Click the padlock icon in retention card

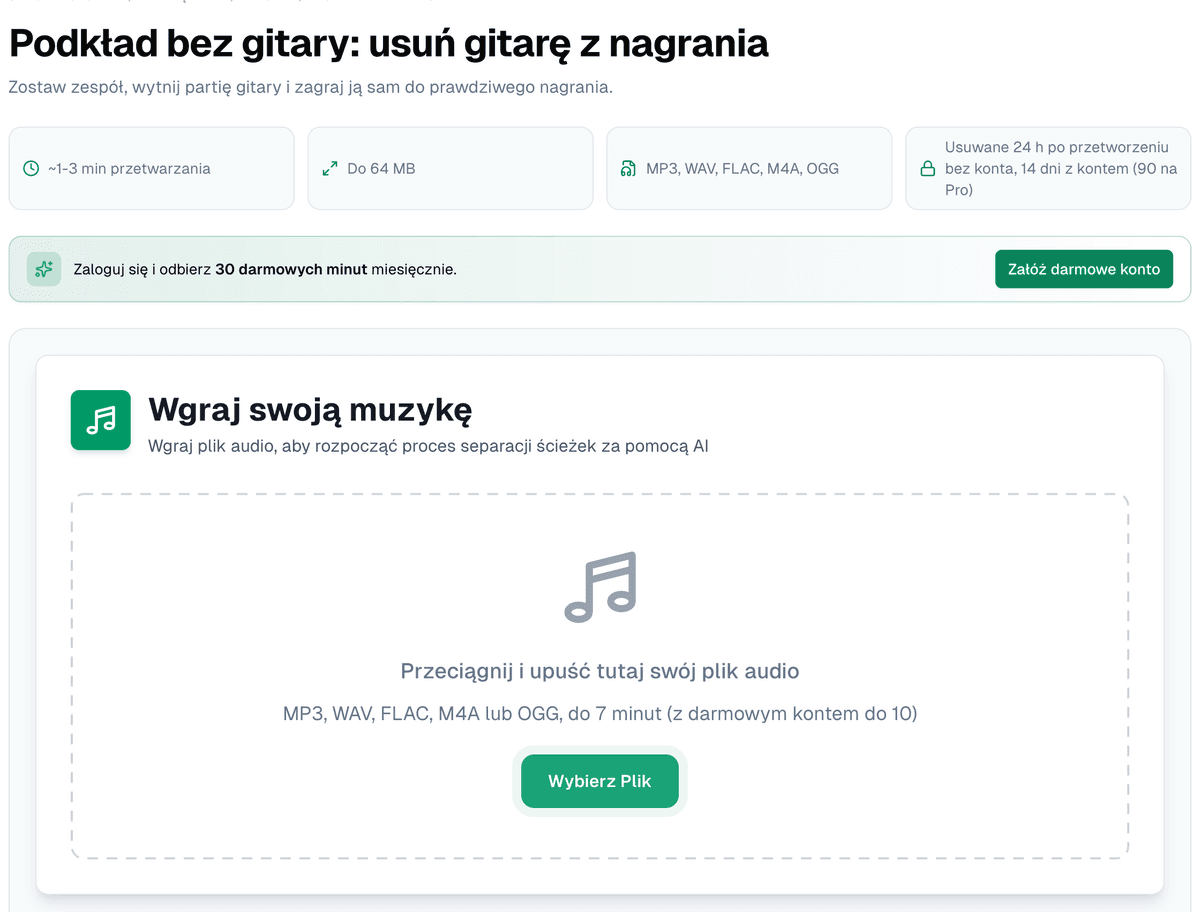pos(928,168)
